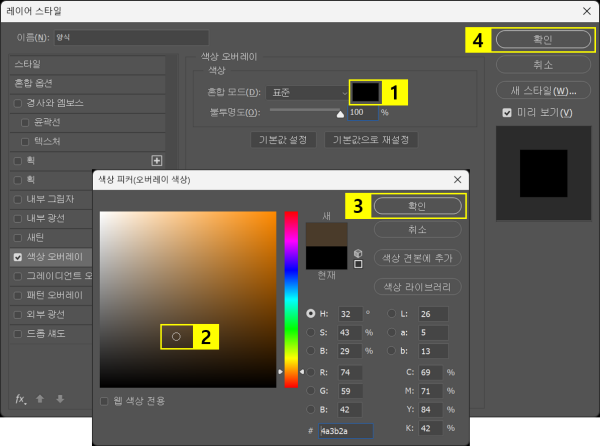Click 확인 in 레이어 스타일 dialog
This screenshot has height=446, width=600.
(x=543, y=39)
